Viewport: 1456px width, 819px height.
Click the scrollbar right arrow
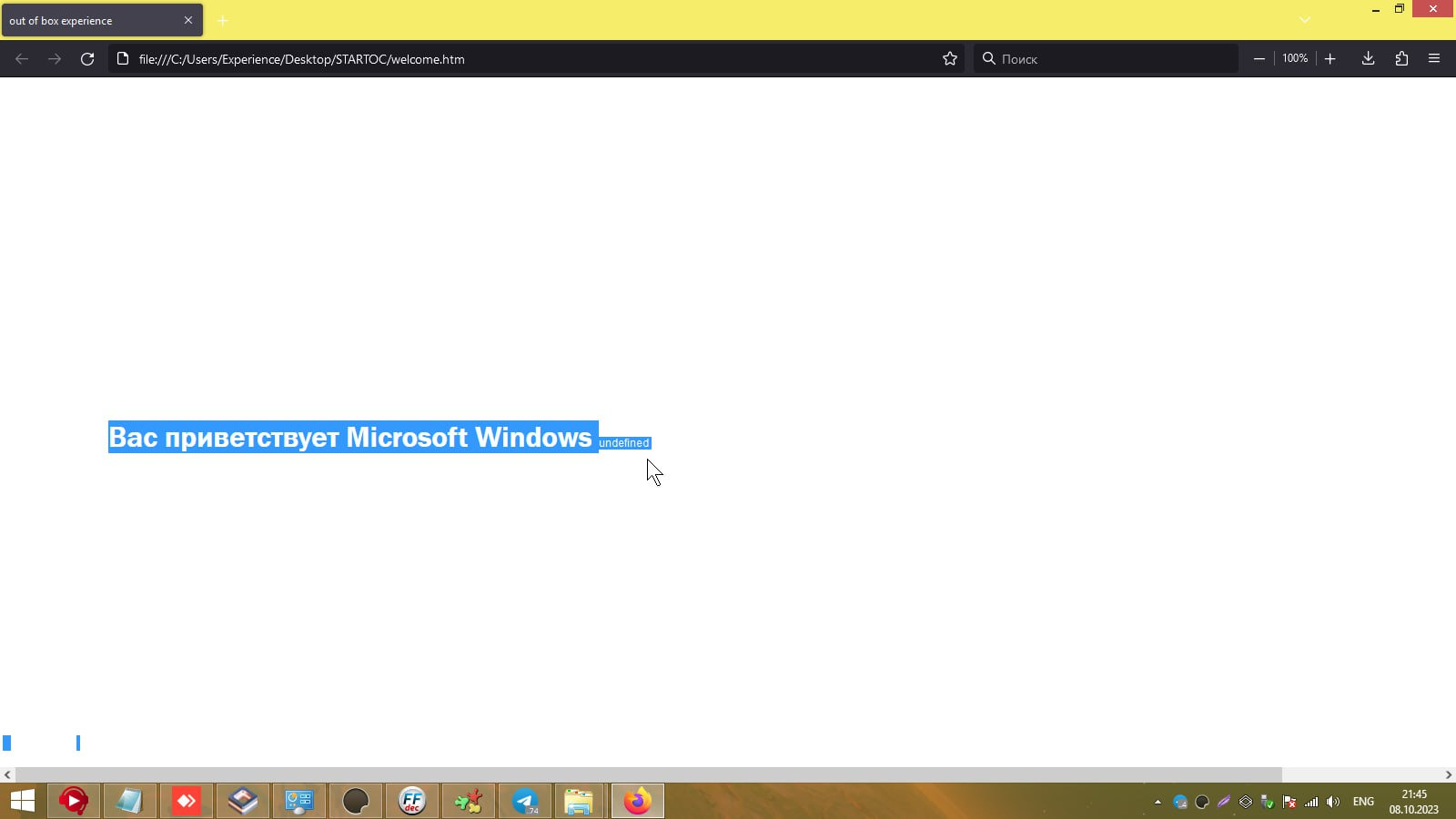[1449, 774]
